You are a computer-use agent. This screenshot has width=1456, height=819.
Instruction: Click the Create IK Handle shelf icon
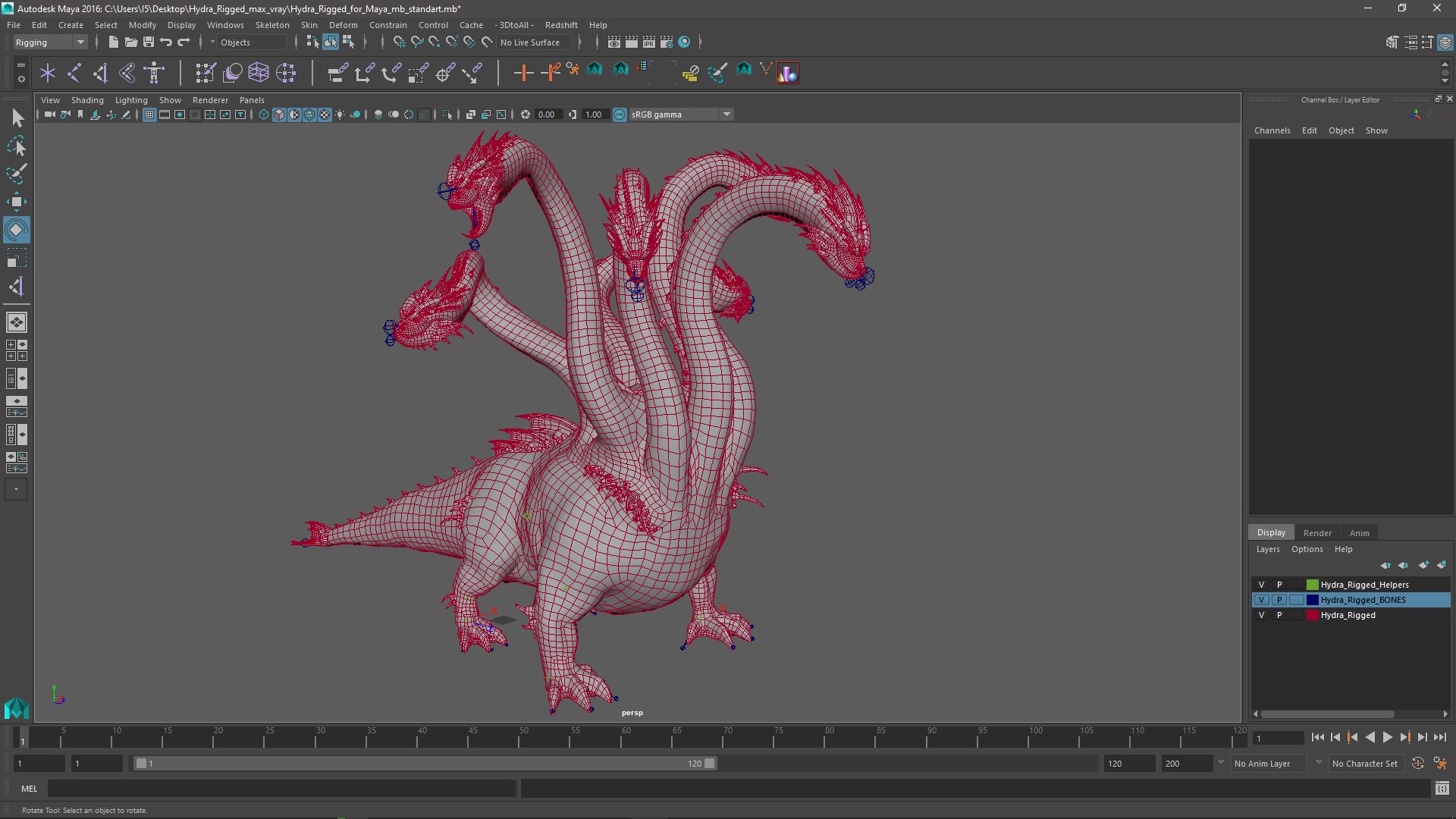(100, 73)
